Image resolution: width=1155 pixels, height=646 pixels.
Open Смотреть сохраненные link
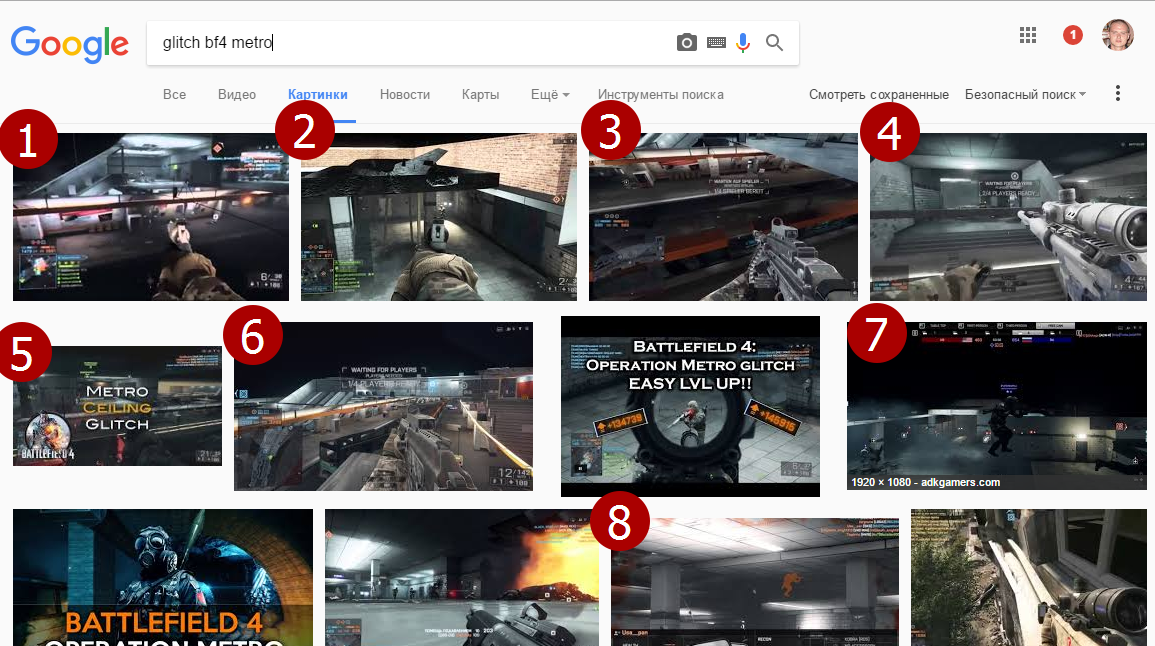(879, 94)
